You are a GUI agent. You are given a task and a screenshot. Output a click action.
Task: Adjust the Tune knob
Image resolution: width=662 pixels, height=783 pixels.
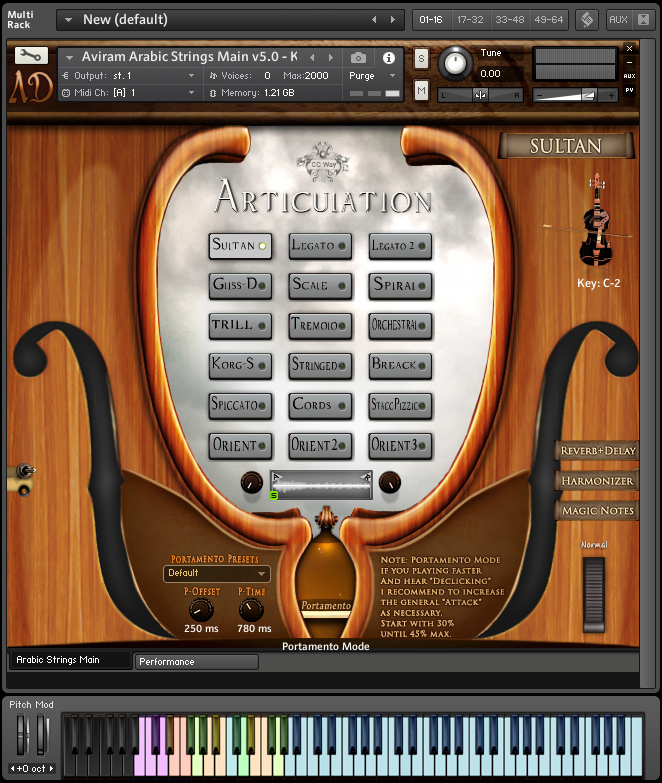454,63
